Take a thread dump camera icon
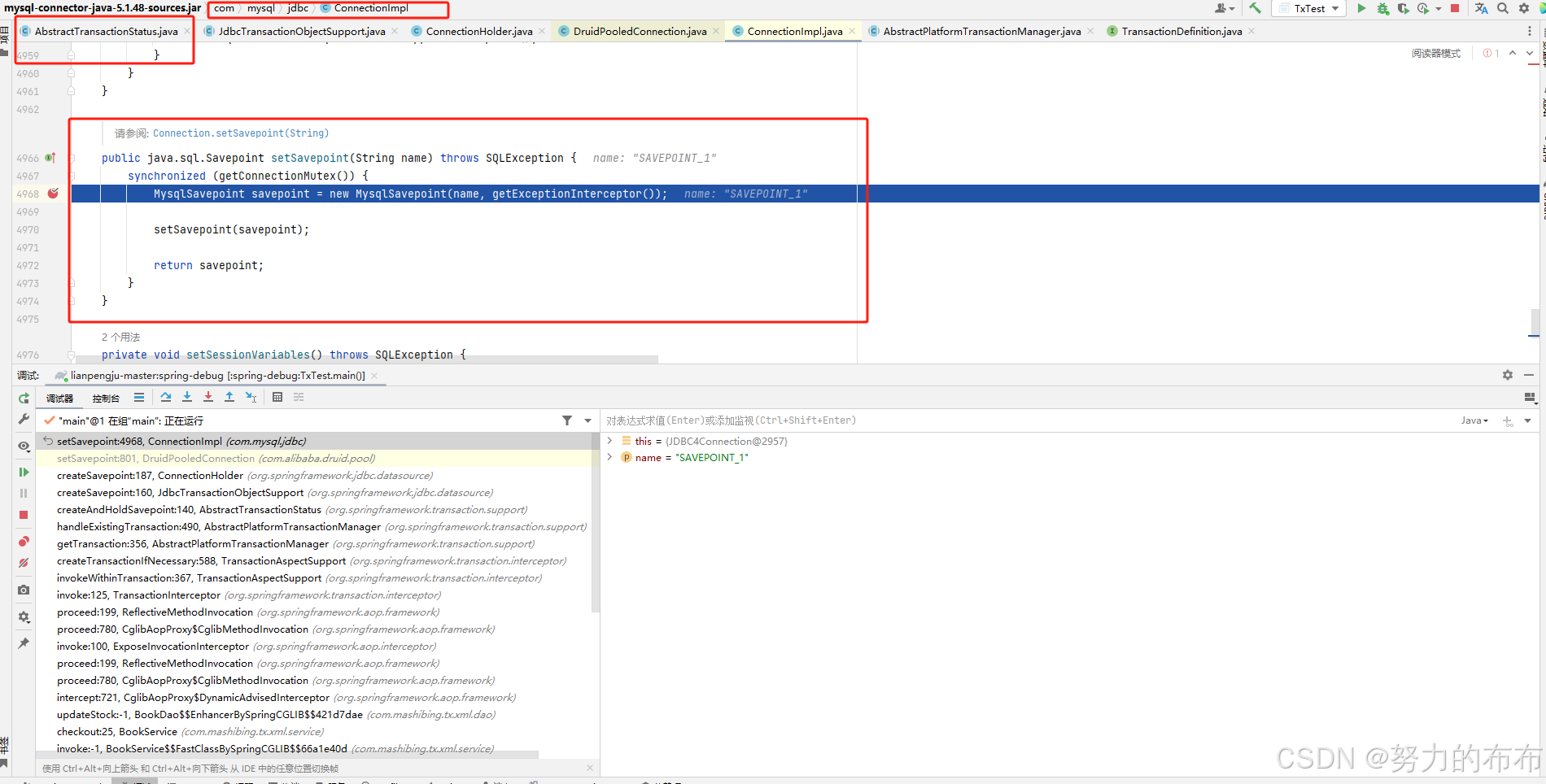The width and height of the screenshot is (1546, 784). (24, 590)
